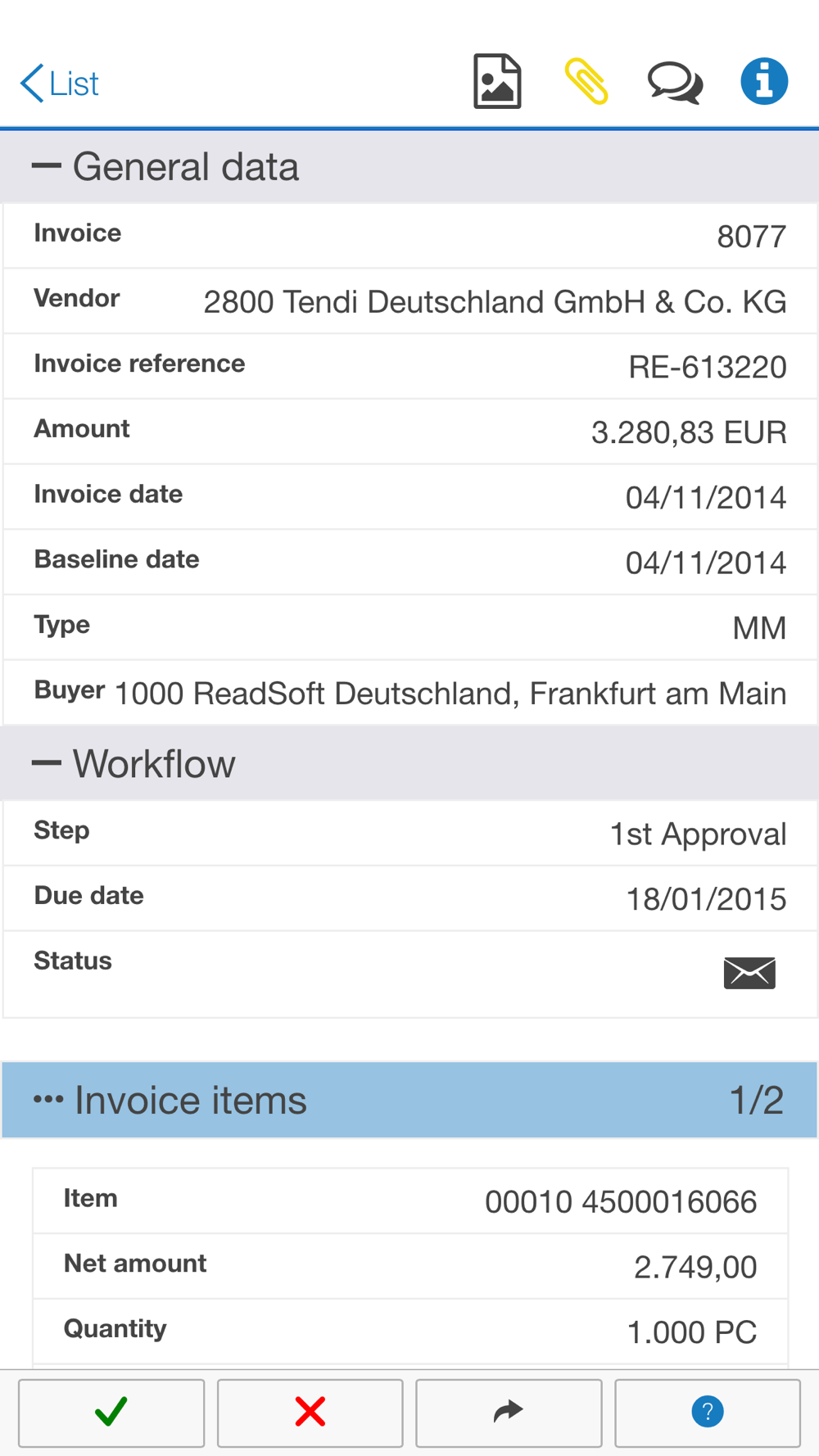The image size is (819, 1456).
Task: Collapse the Workflow section
Action: click(x=47, y=764)
